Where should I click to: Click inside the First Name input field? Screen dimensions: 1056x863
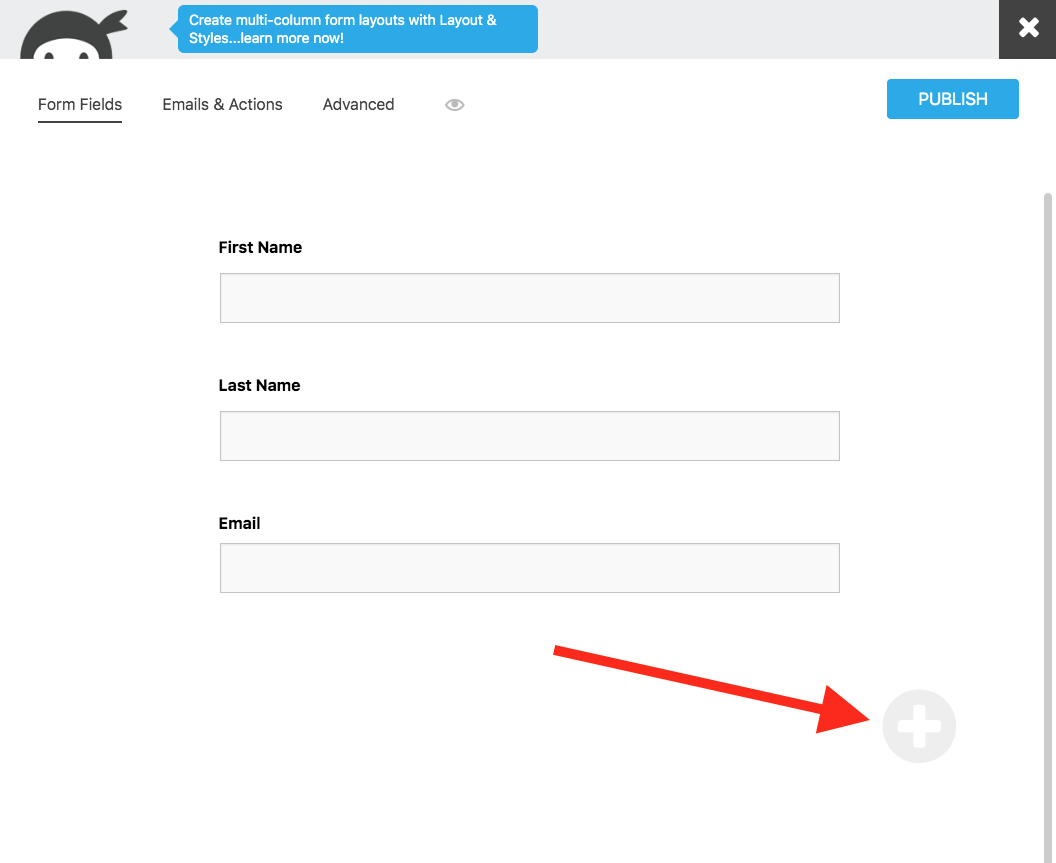click(x=529, y=297)
